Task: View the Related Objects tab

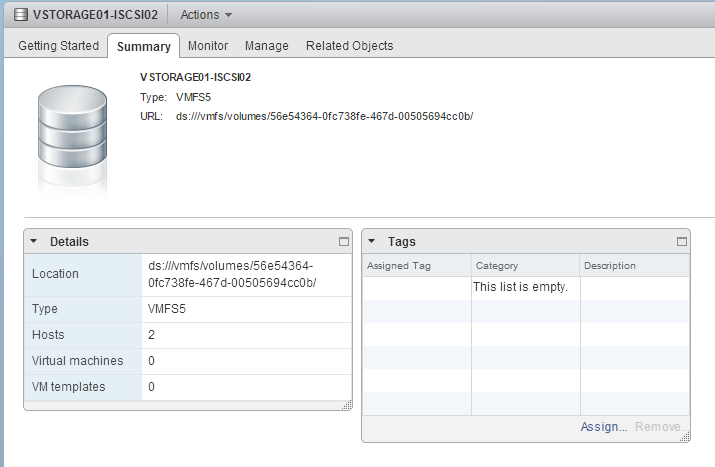Action: pyautogui.click(x=349, y=46)
